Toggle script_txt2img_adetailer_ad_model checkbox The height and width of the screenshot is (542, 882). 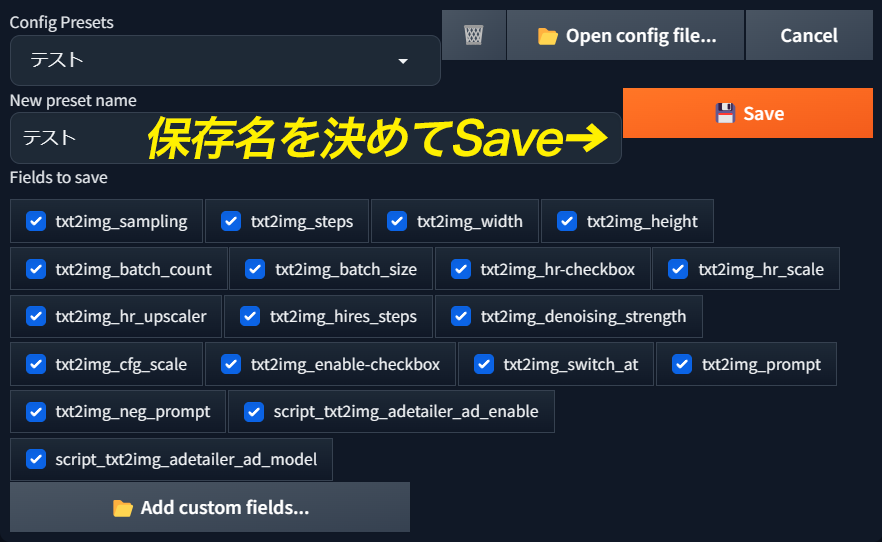pyautogui.click(x=36, y=459)
